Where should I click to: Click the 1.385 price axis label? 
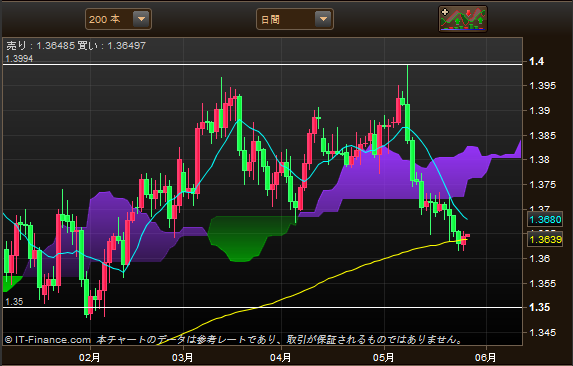[543, 136]
